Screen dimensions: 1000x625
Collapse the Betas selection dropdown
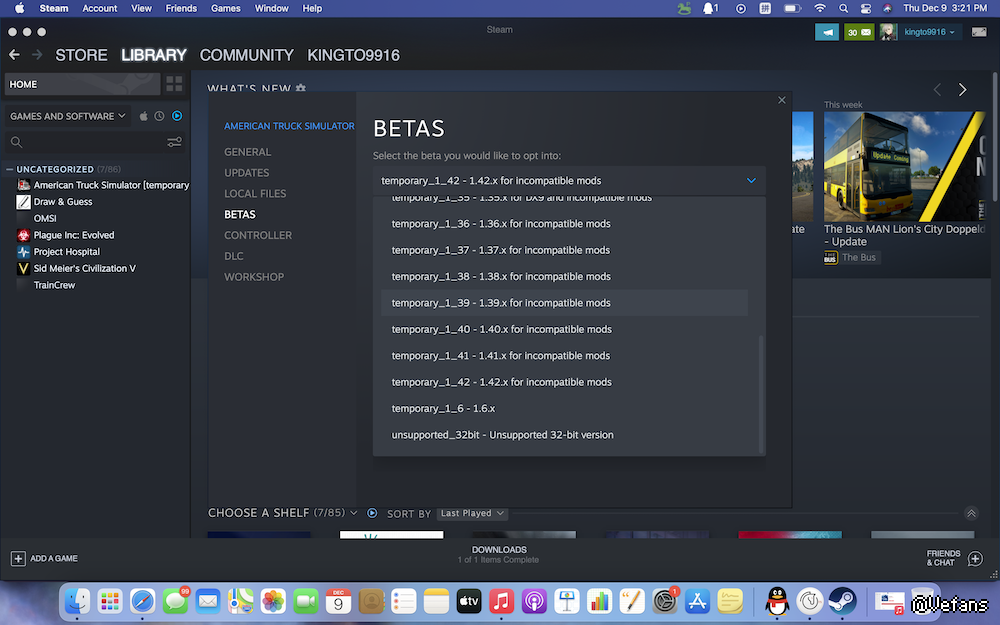(x=751, y=180)
